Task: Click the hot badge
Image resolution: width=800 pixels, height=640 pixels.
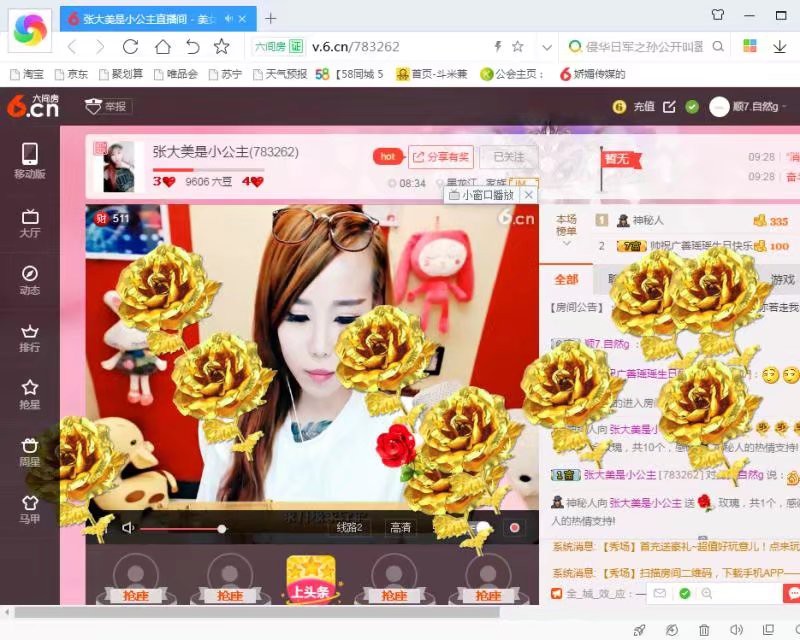Action: 388,157
